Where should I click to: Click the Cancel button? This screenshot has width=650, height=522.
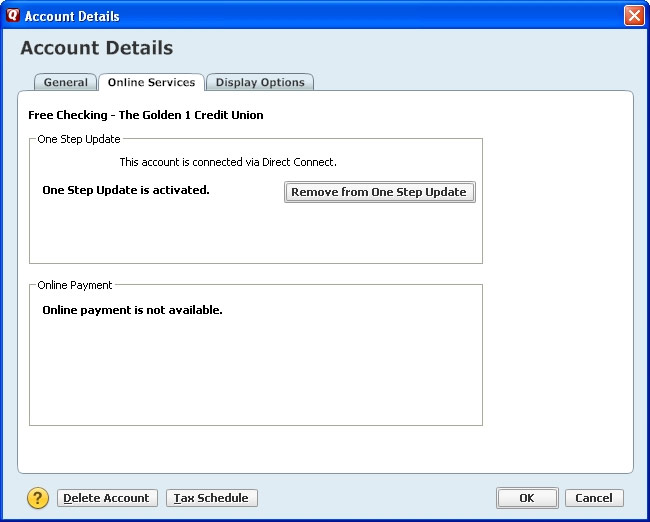click(x=594, y=498)
